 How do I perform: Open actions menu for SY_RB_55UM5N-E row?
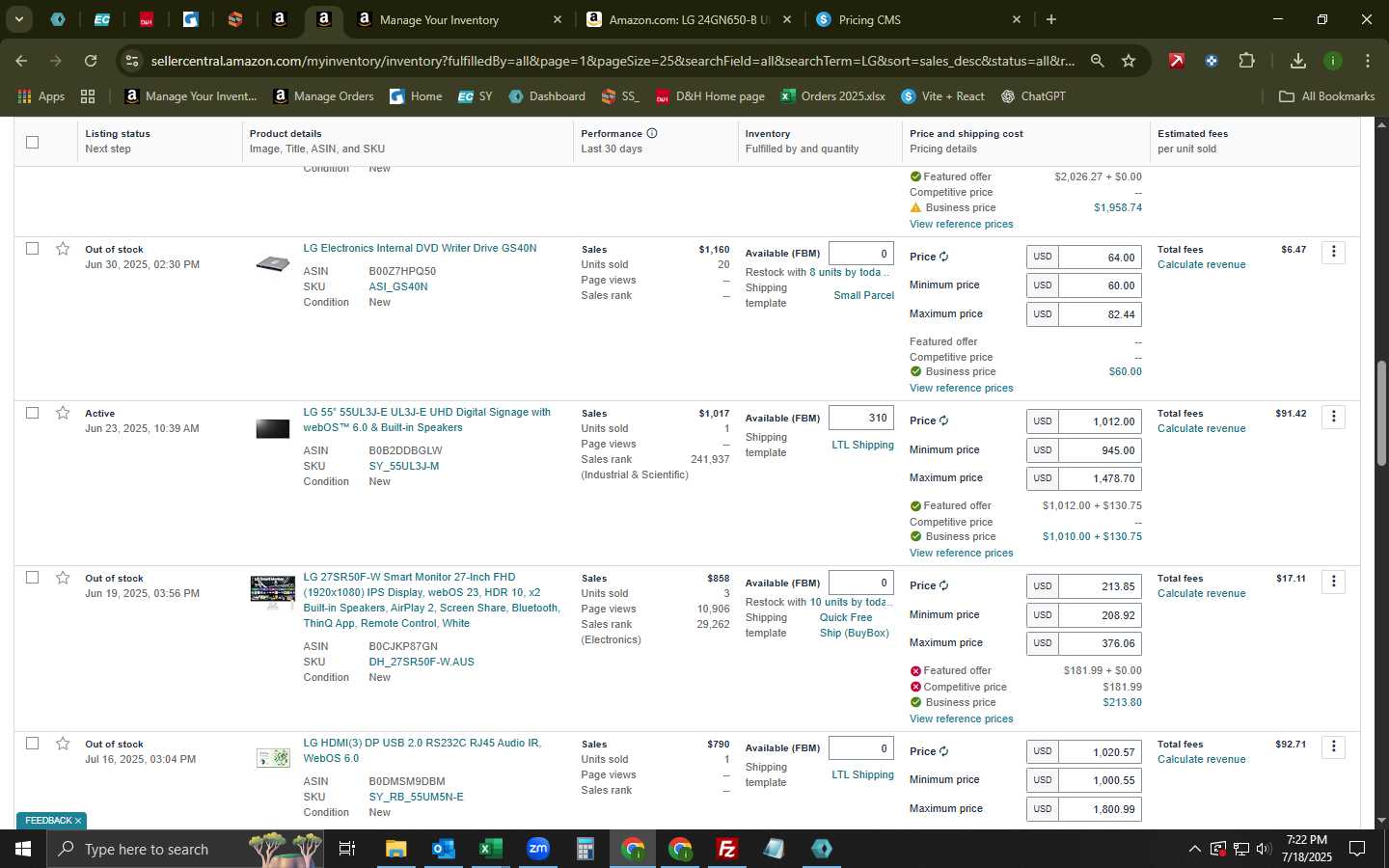click(1334, 746)
